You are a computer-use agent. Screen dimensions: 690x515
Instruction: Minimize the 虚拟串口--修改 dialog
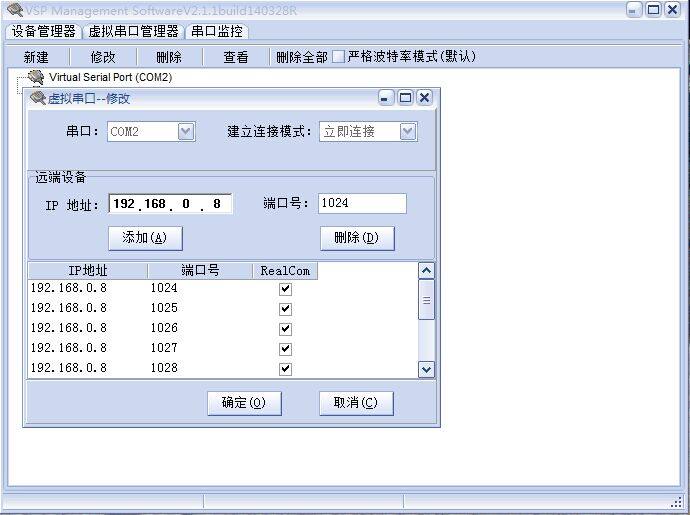(x=385, y=98)
